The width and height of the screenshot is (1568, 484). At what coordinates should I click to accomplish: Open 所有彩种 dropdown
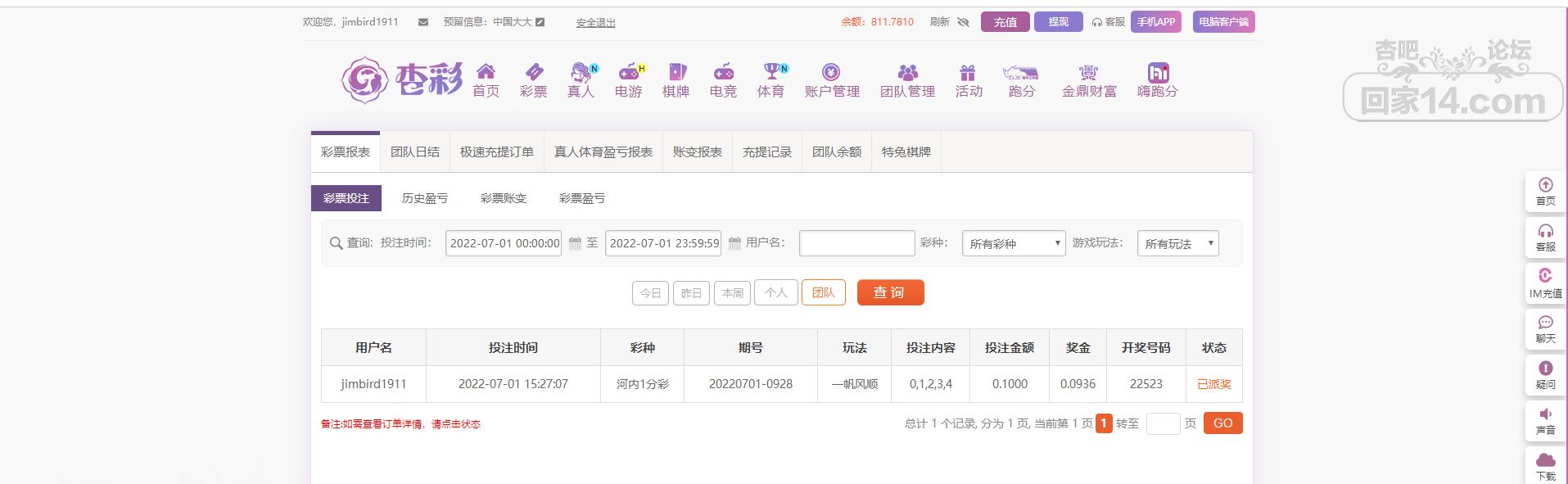pyautogui.click(x=1014, y=243)
